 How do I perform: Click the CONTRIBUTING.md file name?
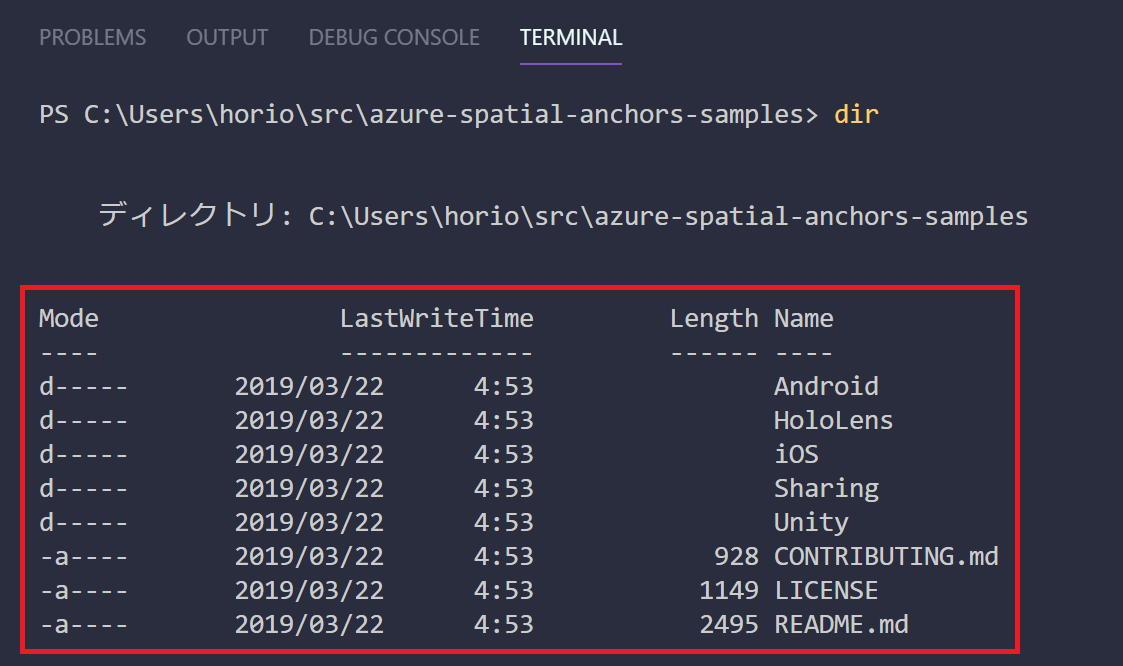[x=886, y=556]
